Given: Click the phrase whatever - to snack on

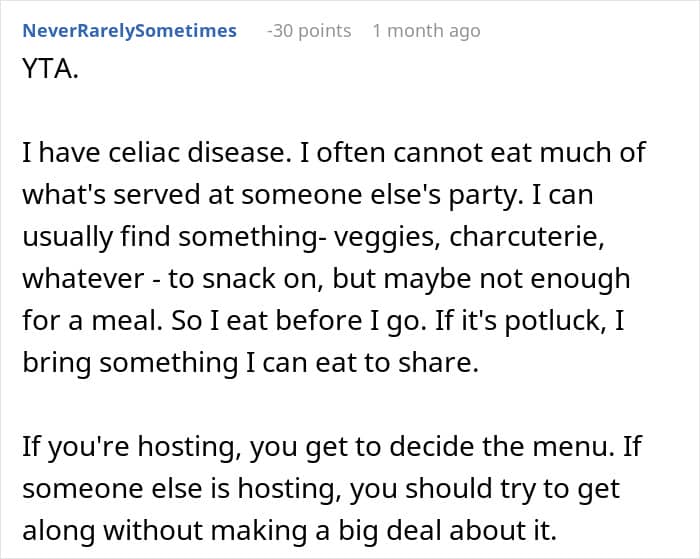Looking at the screenshot, I should 173,280.
